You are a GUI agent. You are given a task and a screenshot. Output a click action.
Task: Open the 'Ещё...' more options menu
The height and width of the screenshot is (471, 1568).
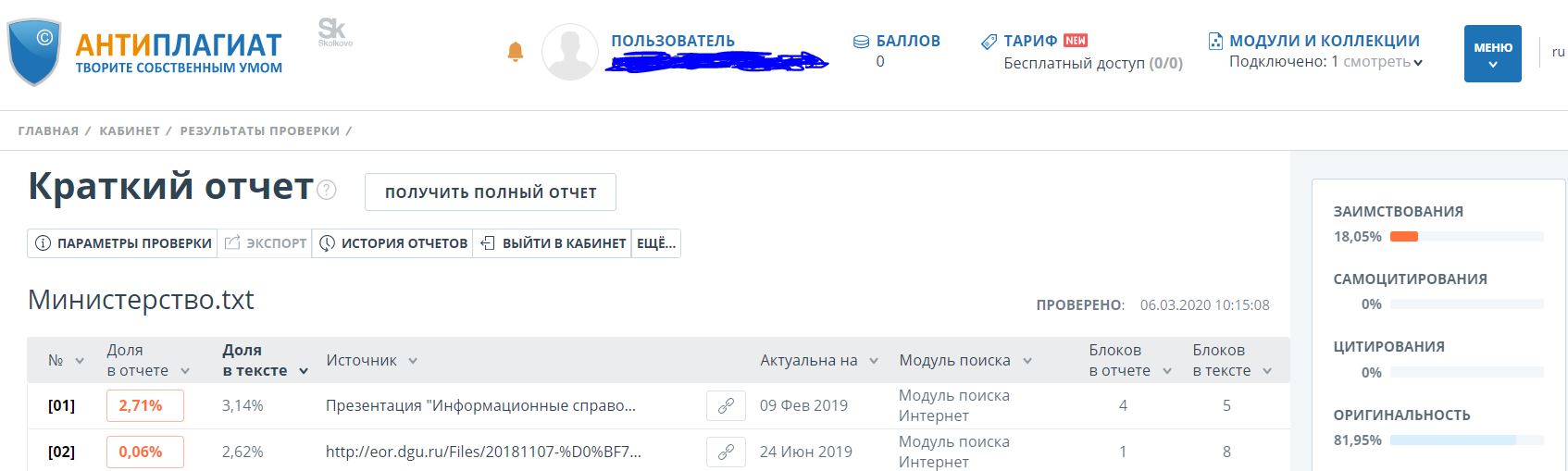coord(656,243)
